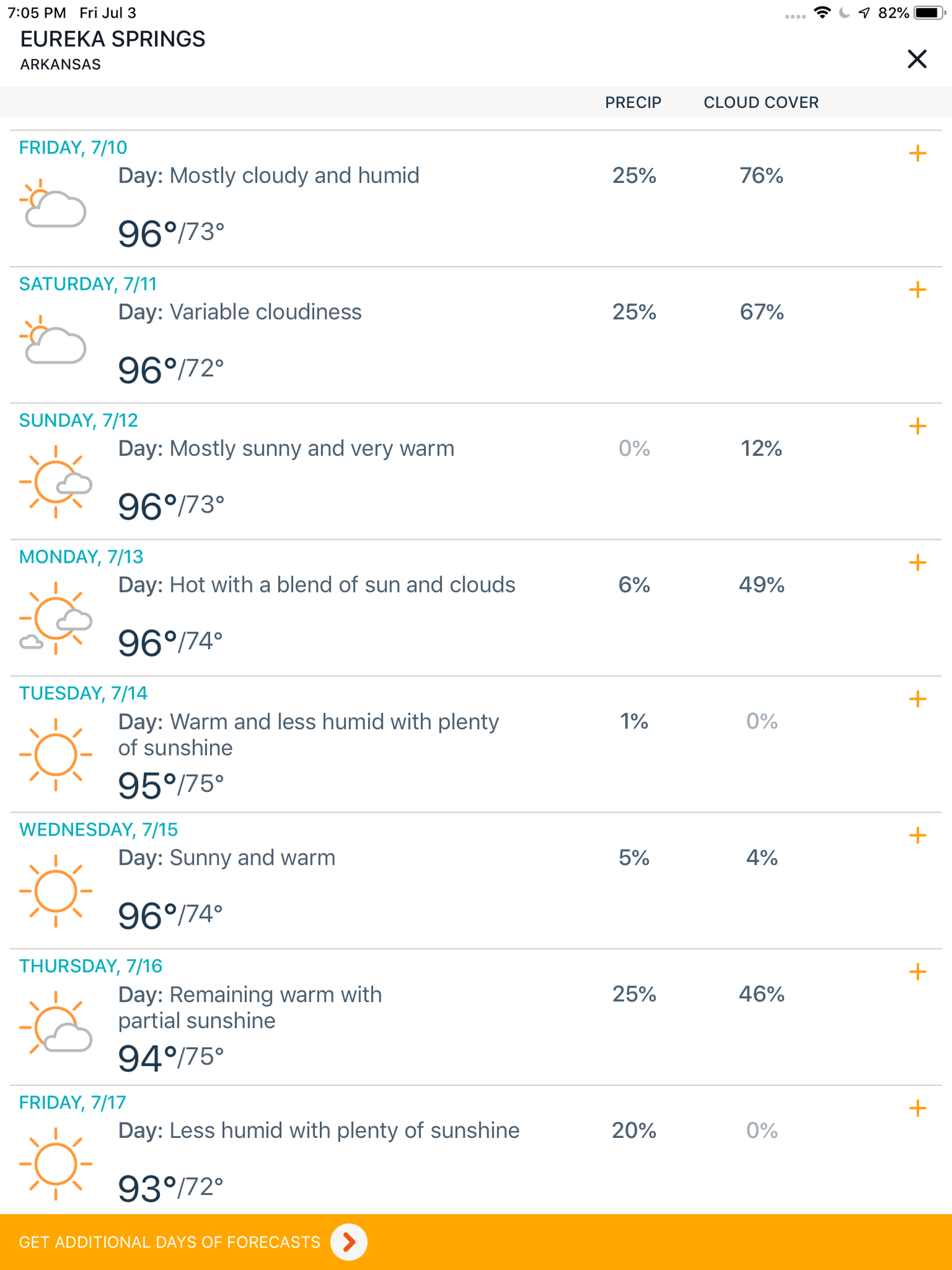The height and width of the screenshot is (1270, 952).
Task: Tap the partial sunshine icon for Thursday 7/16
Action: [x=55, y=1022]
